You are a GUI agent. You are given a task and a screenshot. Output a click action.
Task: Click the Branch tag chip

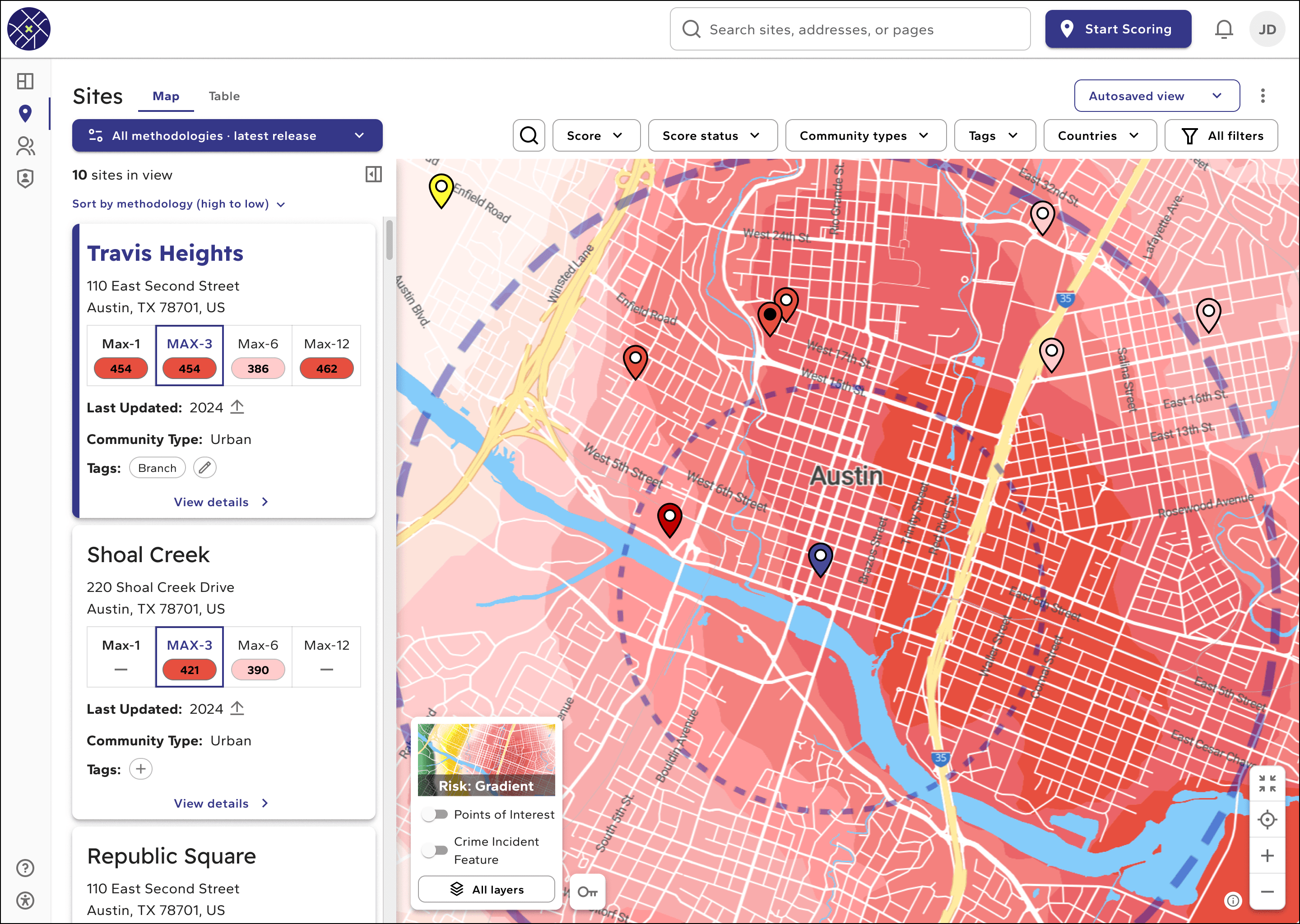point(157,468)
